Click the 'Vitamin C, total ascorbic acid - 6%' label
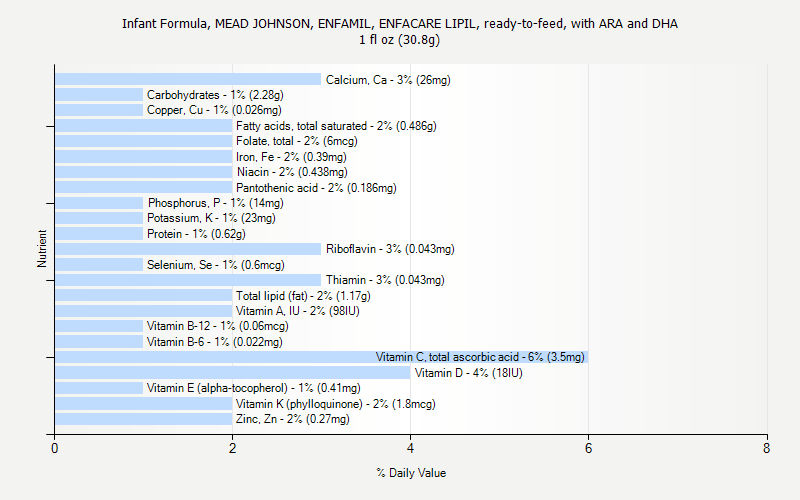Screen dimensions: 800x500 480,357
